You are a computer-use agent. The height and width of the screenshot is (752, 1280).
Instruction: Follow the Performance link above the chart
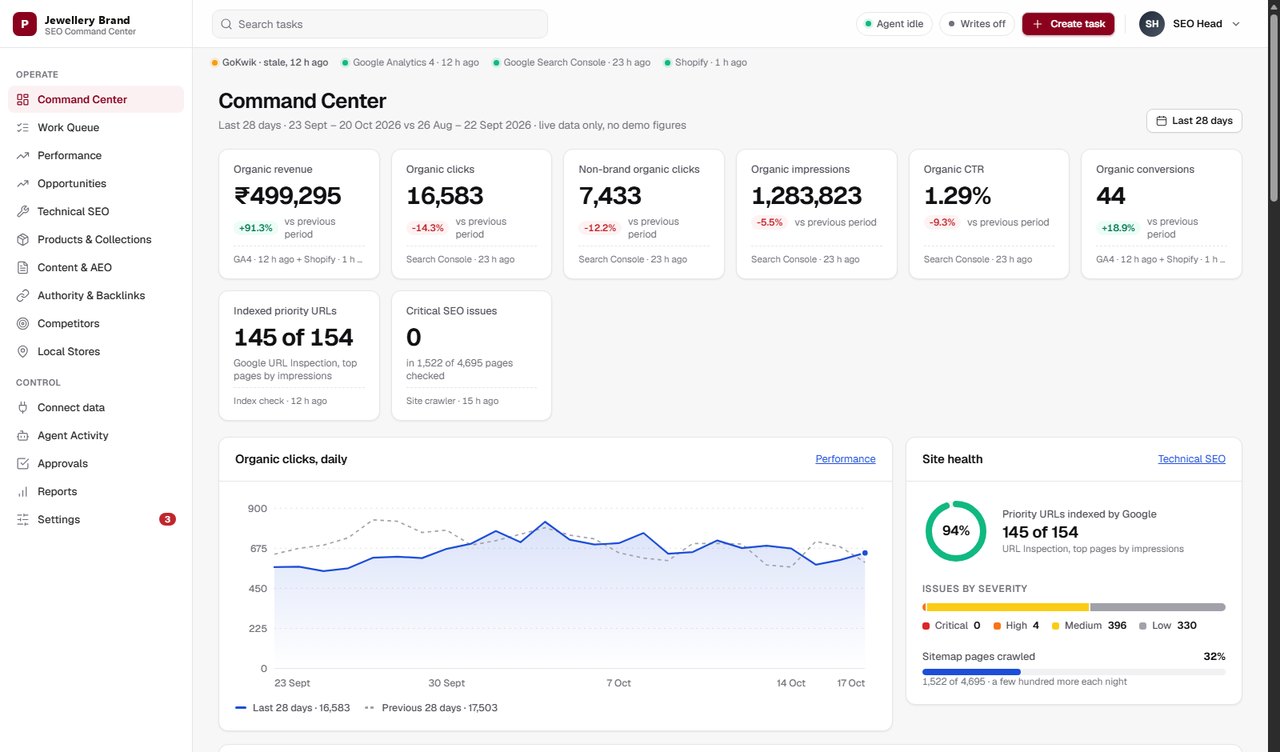click(x=845, y=459)
